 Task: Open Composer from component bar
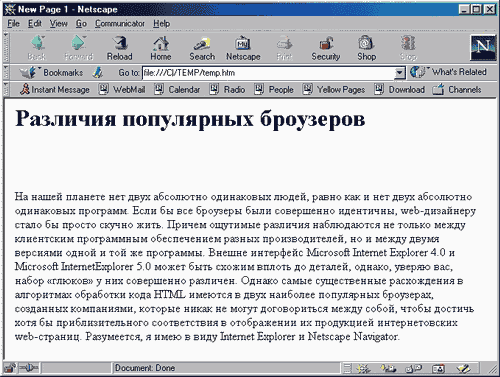pyautogui.click(x=464, y=368)
